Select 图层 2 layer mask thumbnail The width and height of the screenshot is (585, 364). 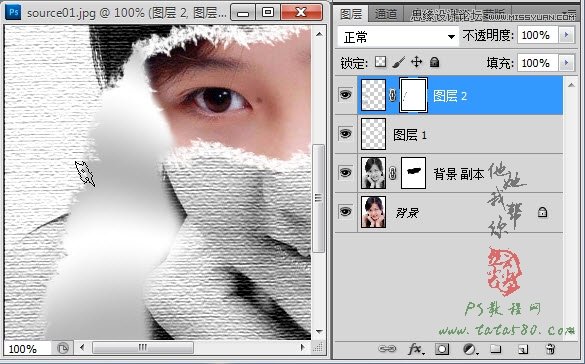(x=413, y=95)
